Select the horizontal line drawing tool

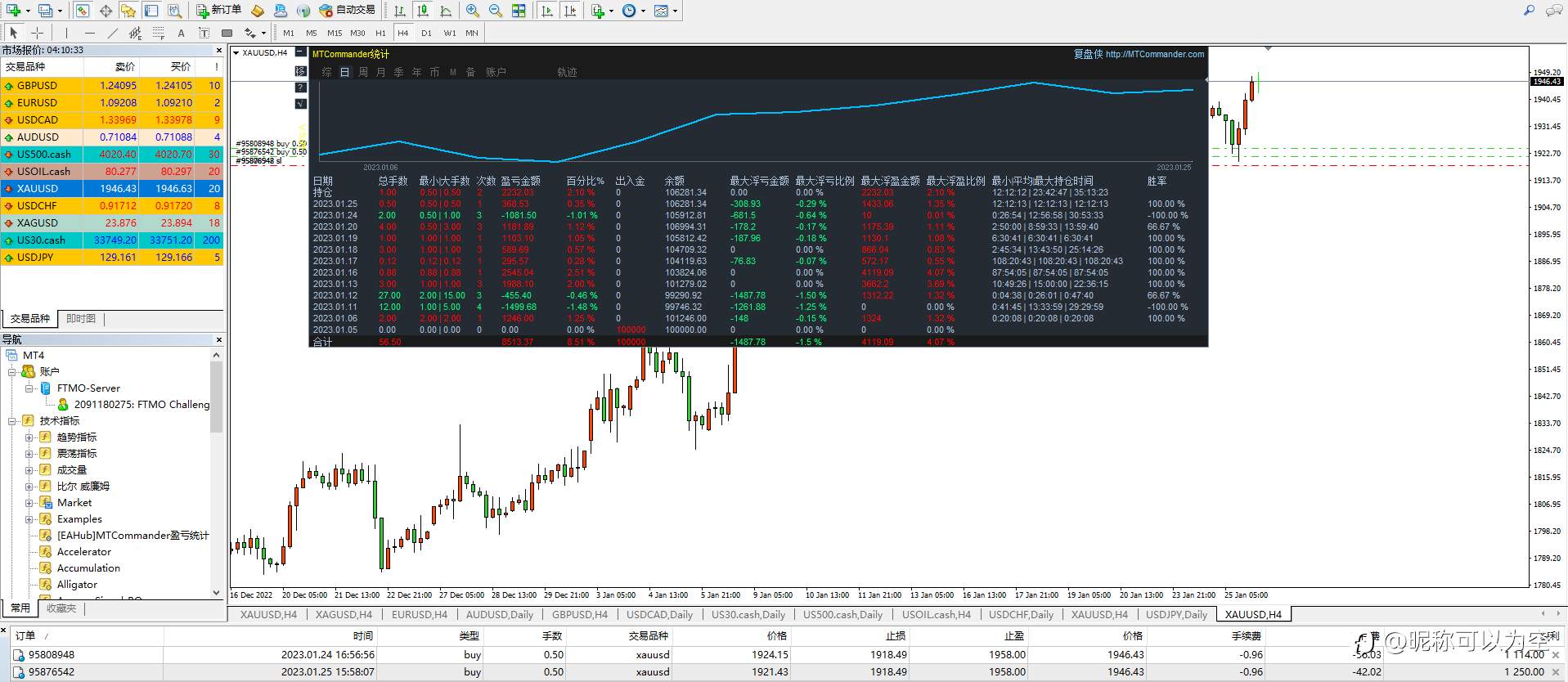pyautogui.click(x=89, y=33)
